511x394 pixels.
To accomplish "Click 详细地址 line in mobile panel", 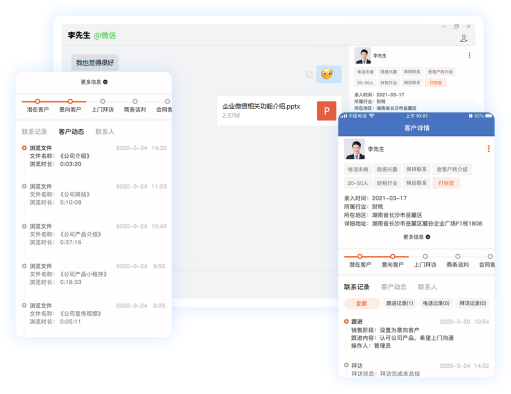I will [x=413, y=223].
